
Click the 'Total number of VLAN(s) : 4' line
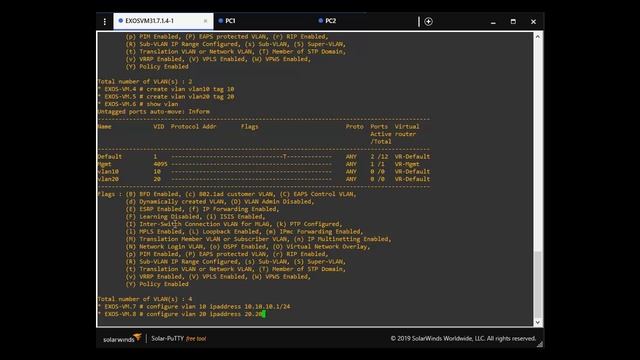pyautogui.click(x=145, y=299)
